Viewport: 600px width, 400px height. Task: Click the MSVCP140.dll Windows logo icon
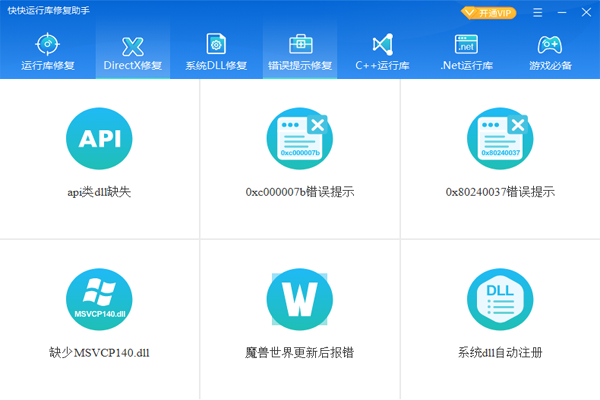tap(99, 300)
